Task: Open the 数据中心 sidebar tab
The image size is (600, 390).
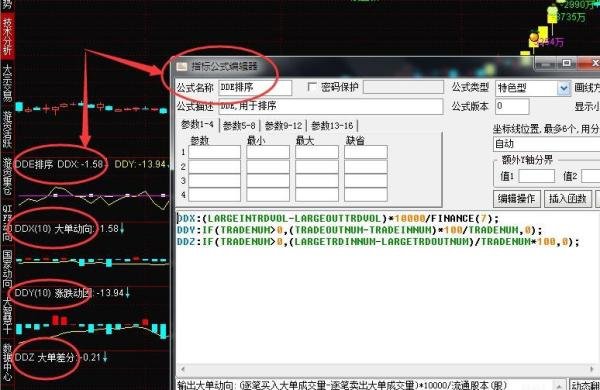Action: click(x=7, y=362)
